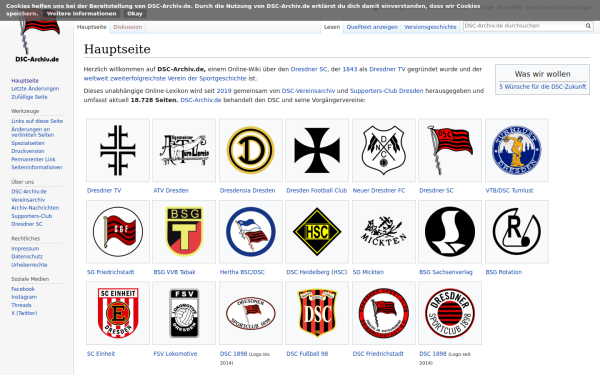Open Seiteninformationen in sidebar
This screenshot has height=375, width=600.
coord(37,167)
